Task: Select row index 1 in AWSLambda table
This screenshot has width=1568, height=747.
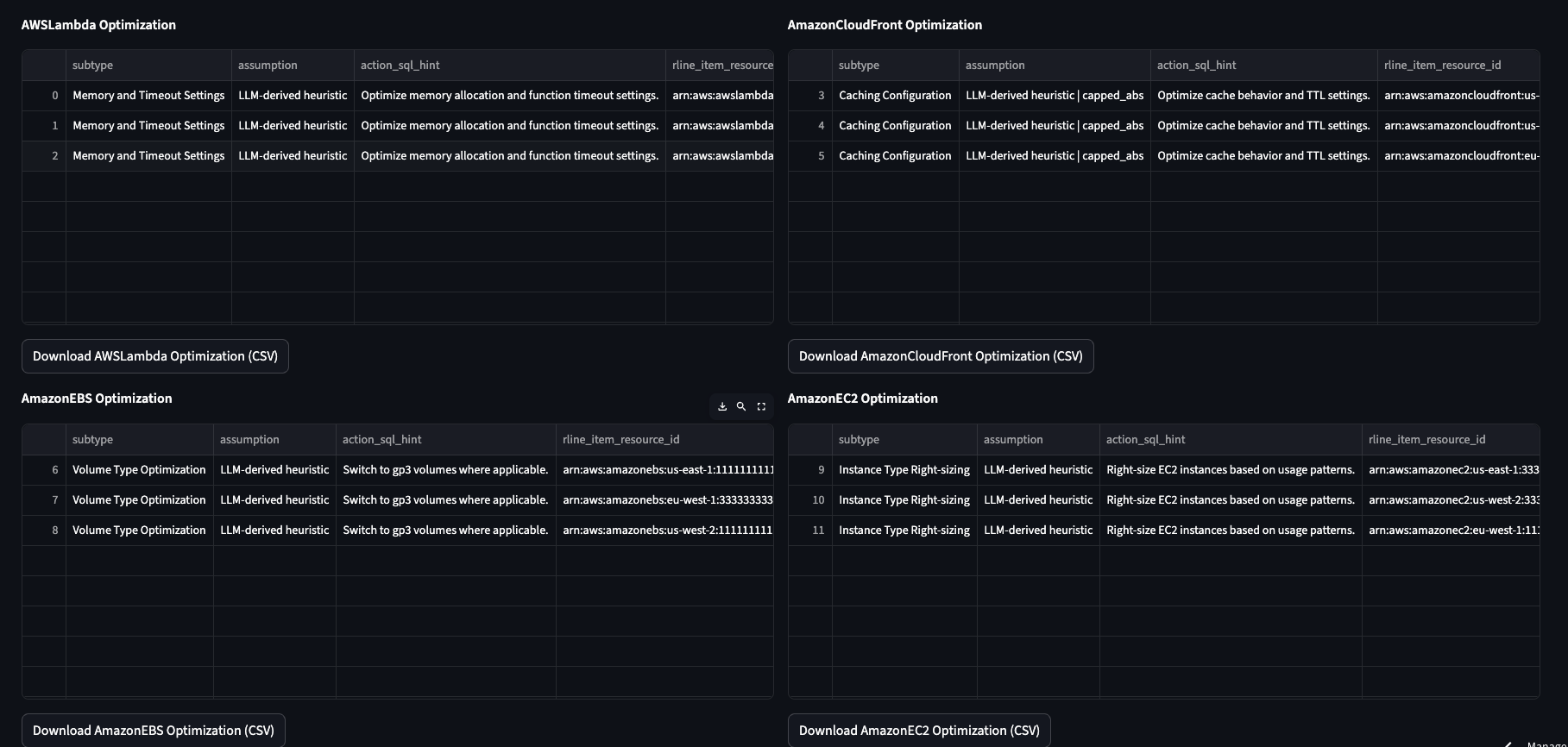Action: 44,126
